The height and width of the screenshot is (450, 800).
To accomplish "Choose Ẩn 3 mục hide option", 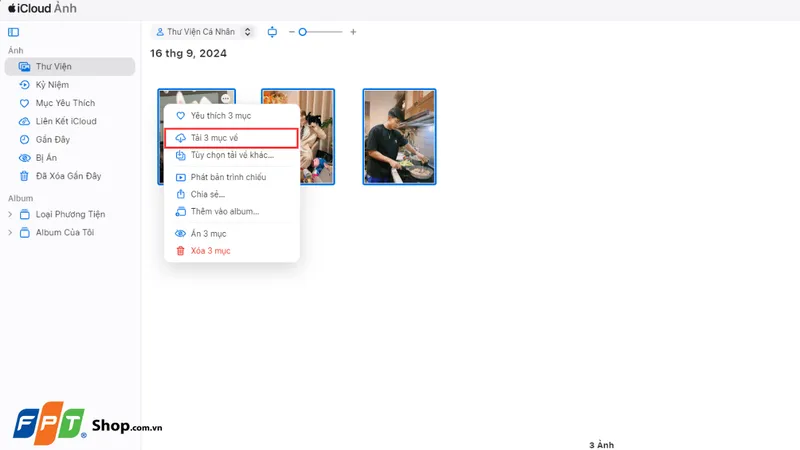I will pyautogui.click(x=232, y=234).
